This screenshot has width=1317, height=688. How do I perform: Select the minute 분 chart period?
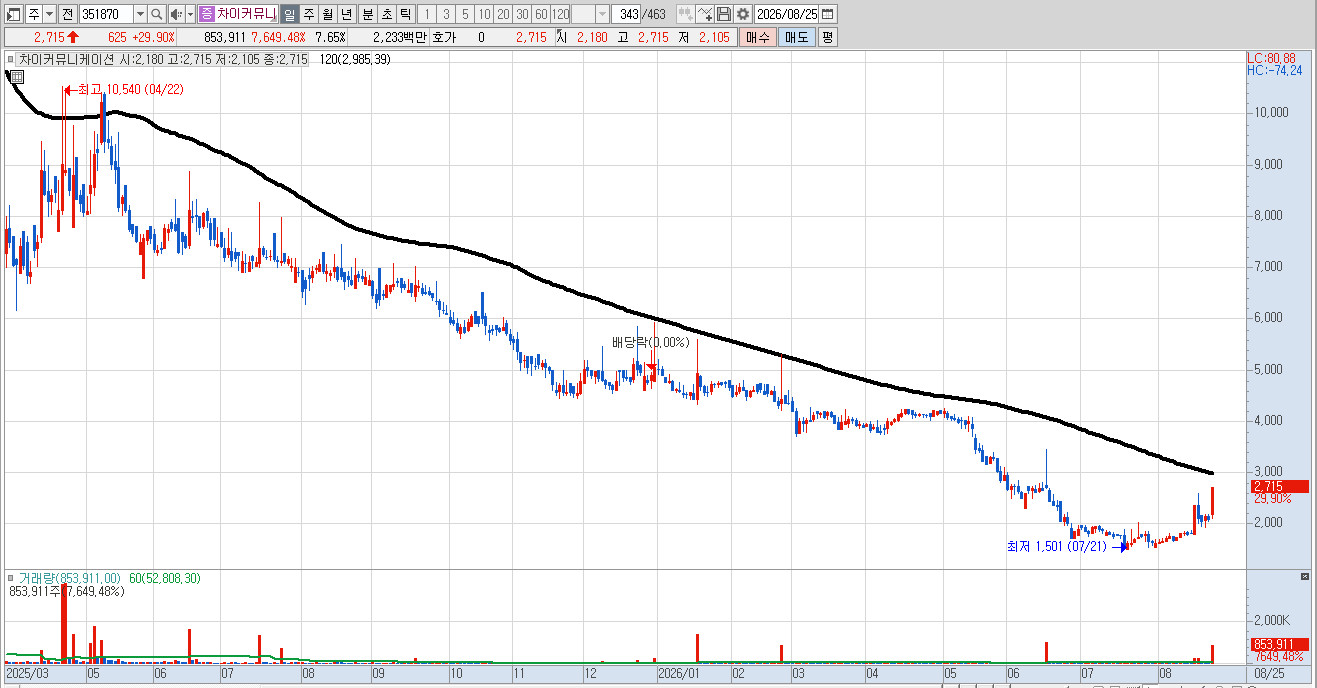367,14
